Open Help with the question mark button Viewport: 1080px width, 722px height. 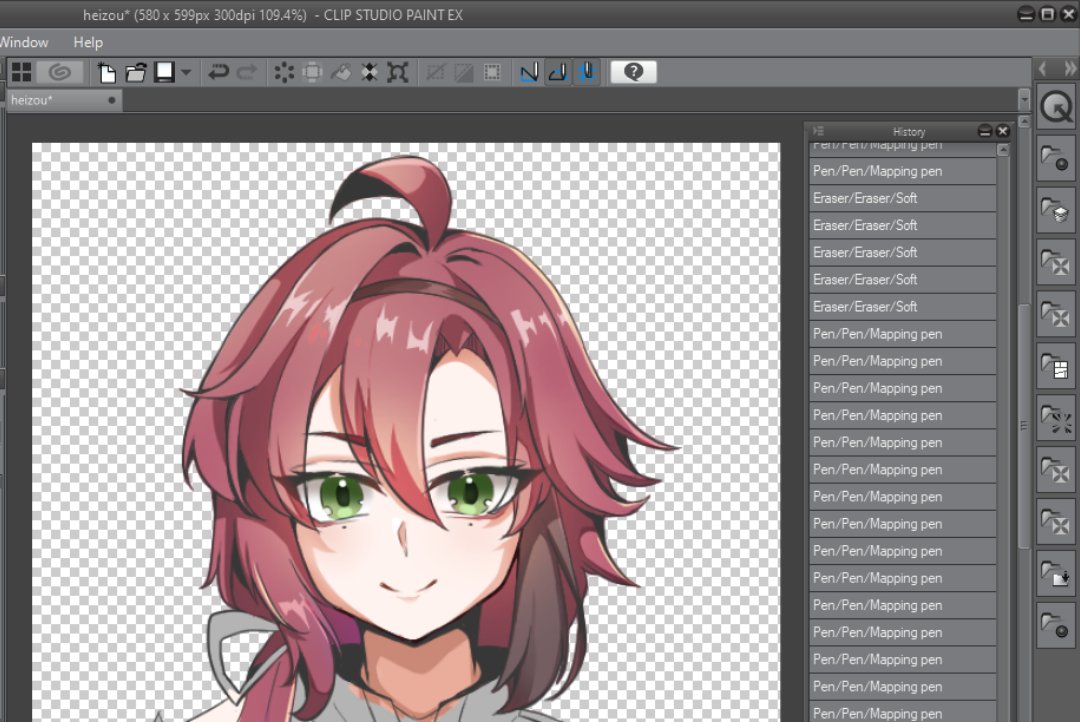(x=633, y=72)
